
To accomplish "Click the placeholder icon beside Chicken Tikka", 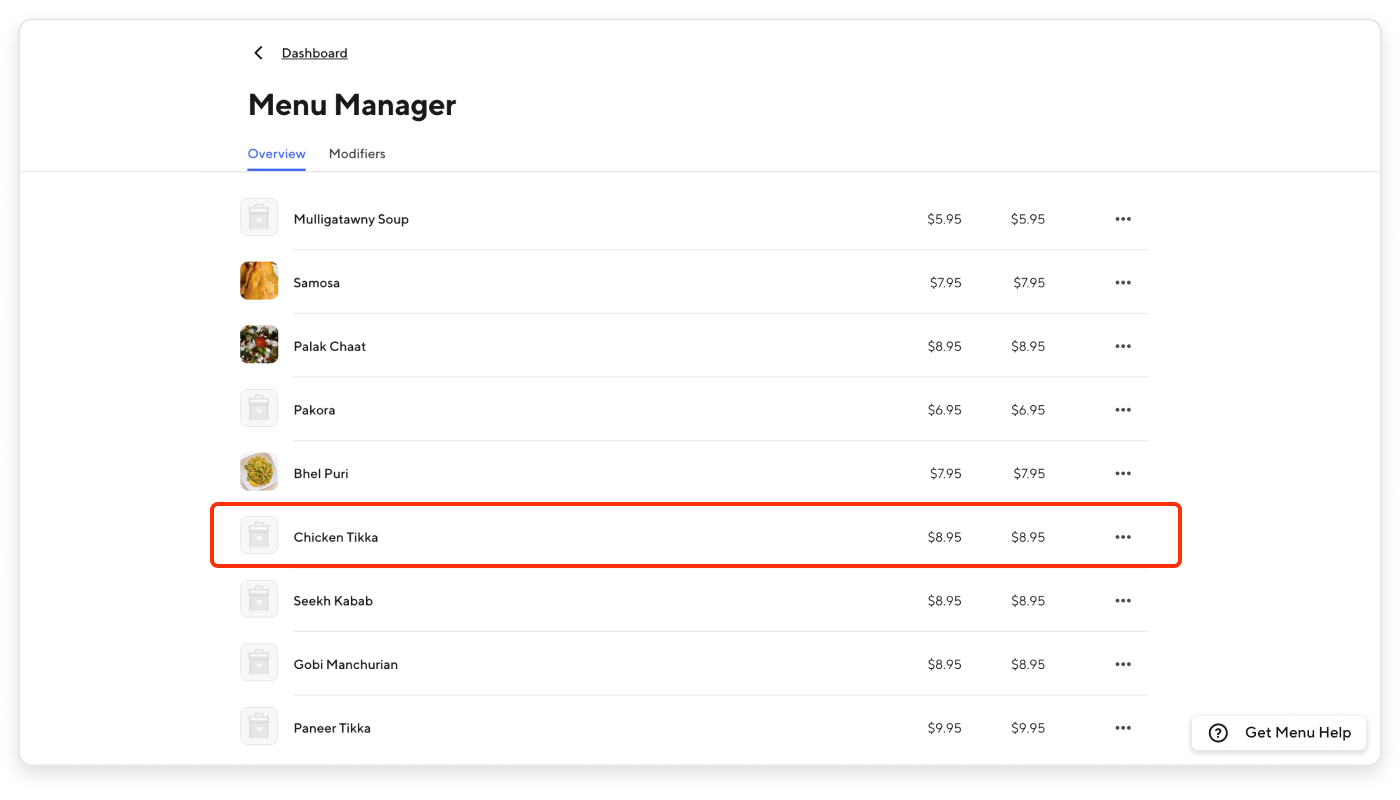I will pyautogui.click(x=259, y=535).
